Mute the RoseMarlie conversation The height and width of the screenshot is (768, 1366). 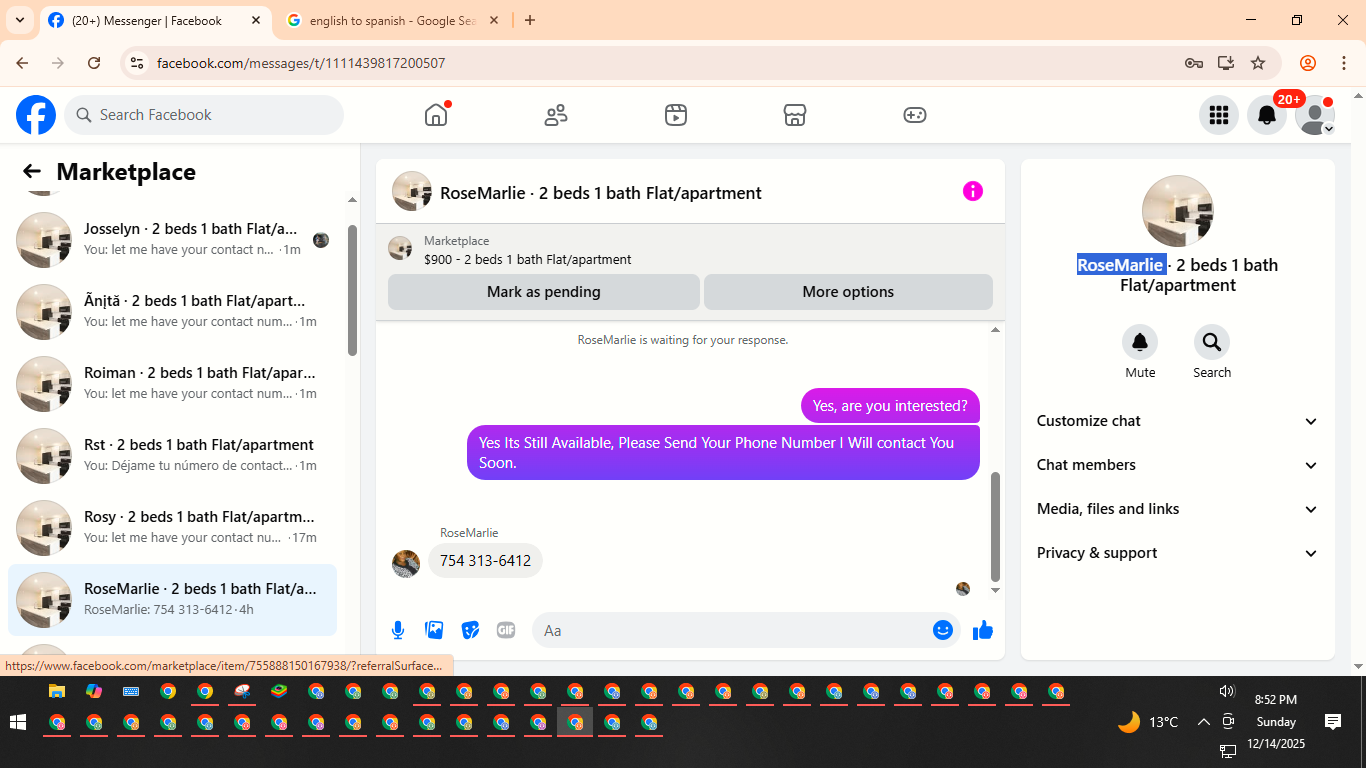(1140, 343)
